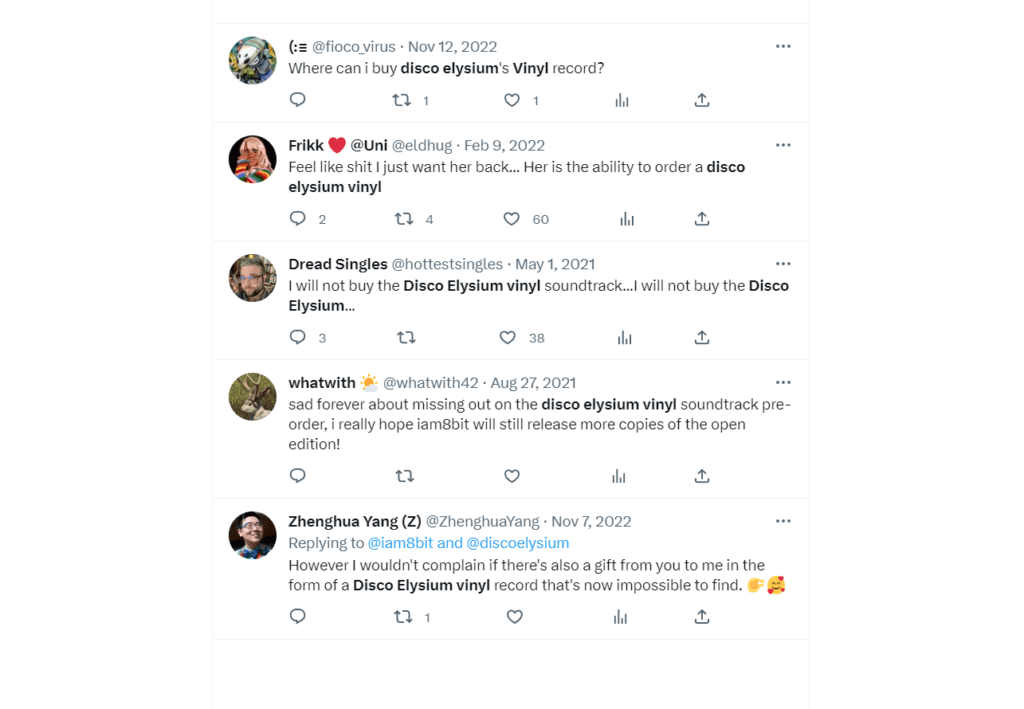The height and width of the screenshot is (709, 1024).
Task: Retweet whatwith's soundtrack tweet
Action: pyautogui.click(x=405, y=476)
